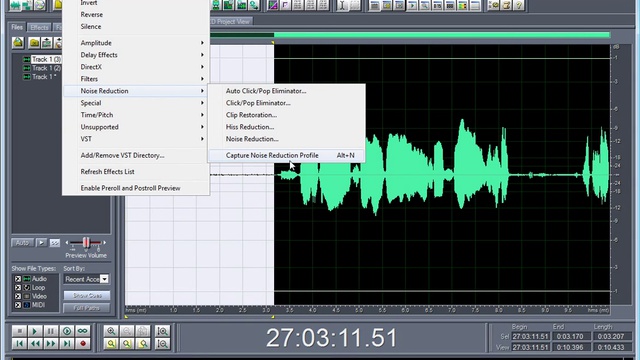Click the Zoom Out Vertically icon
Screen dimensions: 640x360
tap(162, 344)
